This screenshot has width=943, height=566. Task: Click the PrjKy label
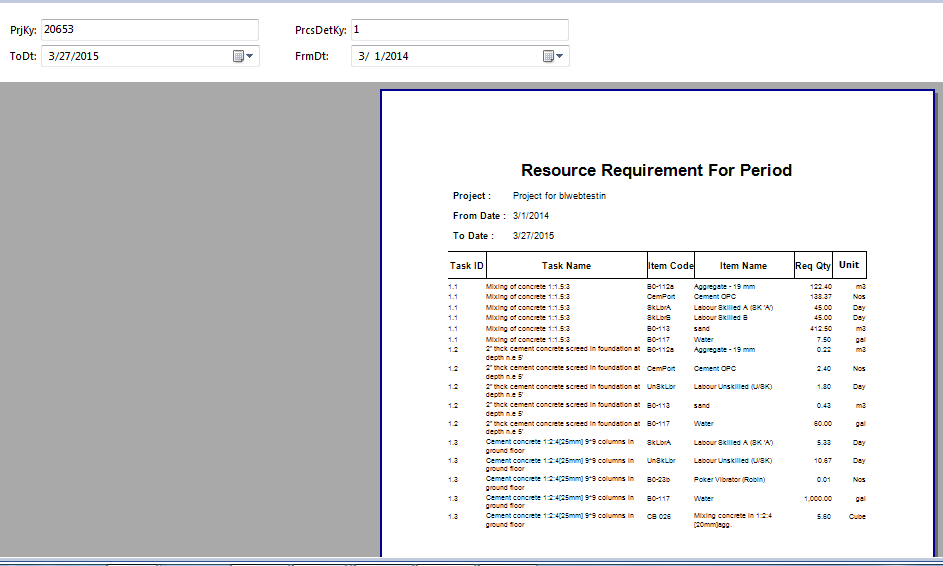[x=23, y=30]
